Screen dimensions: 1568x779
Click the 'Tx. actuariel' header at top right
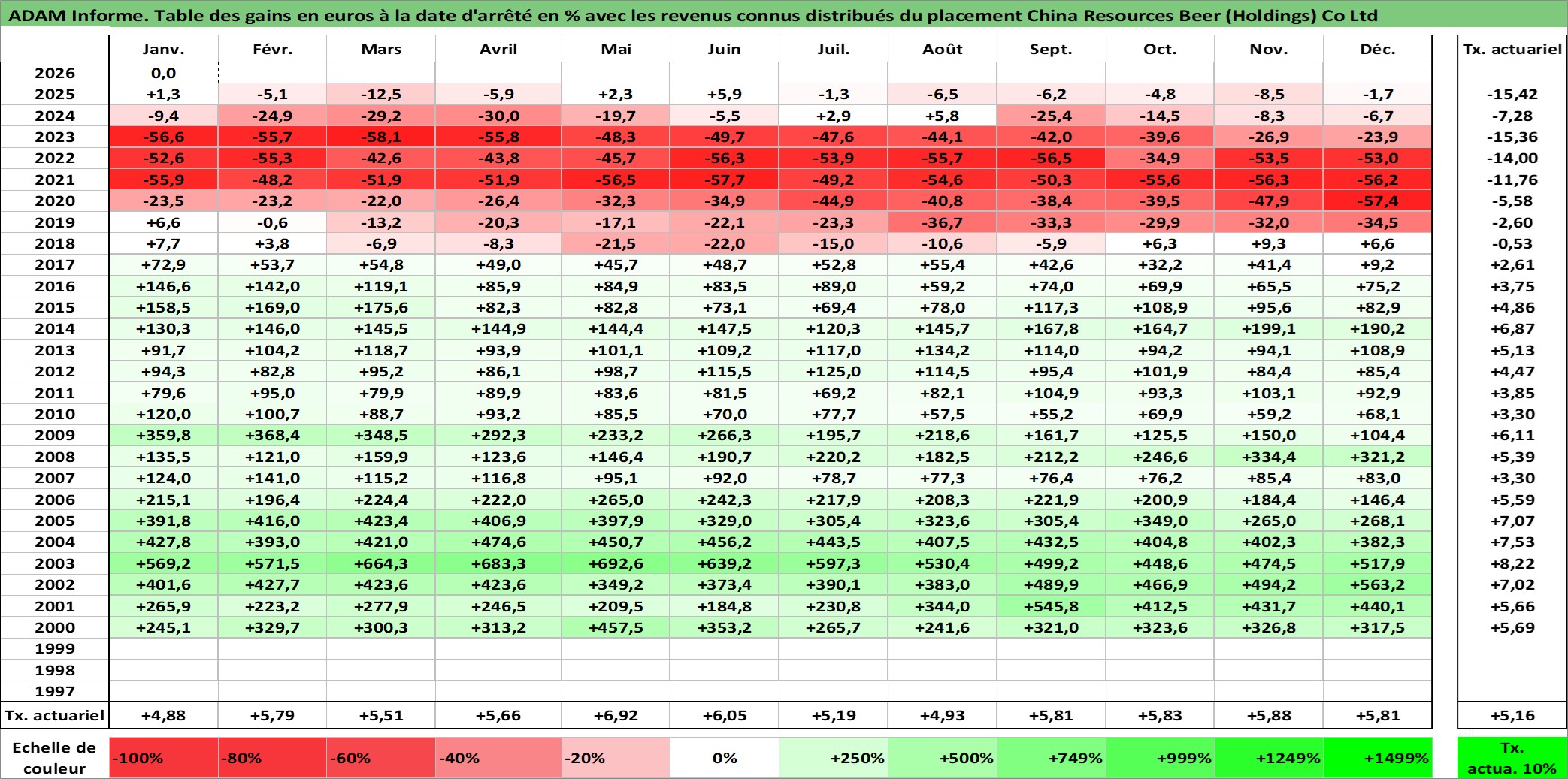click(x=1512, y=49)
